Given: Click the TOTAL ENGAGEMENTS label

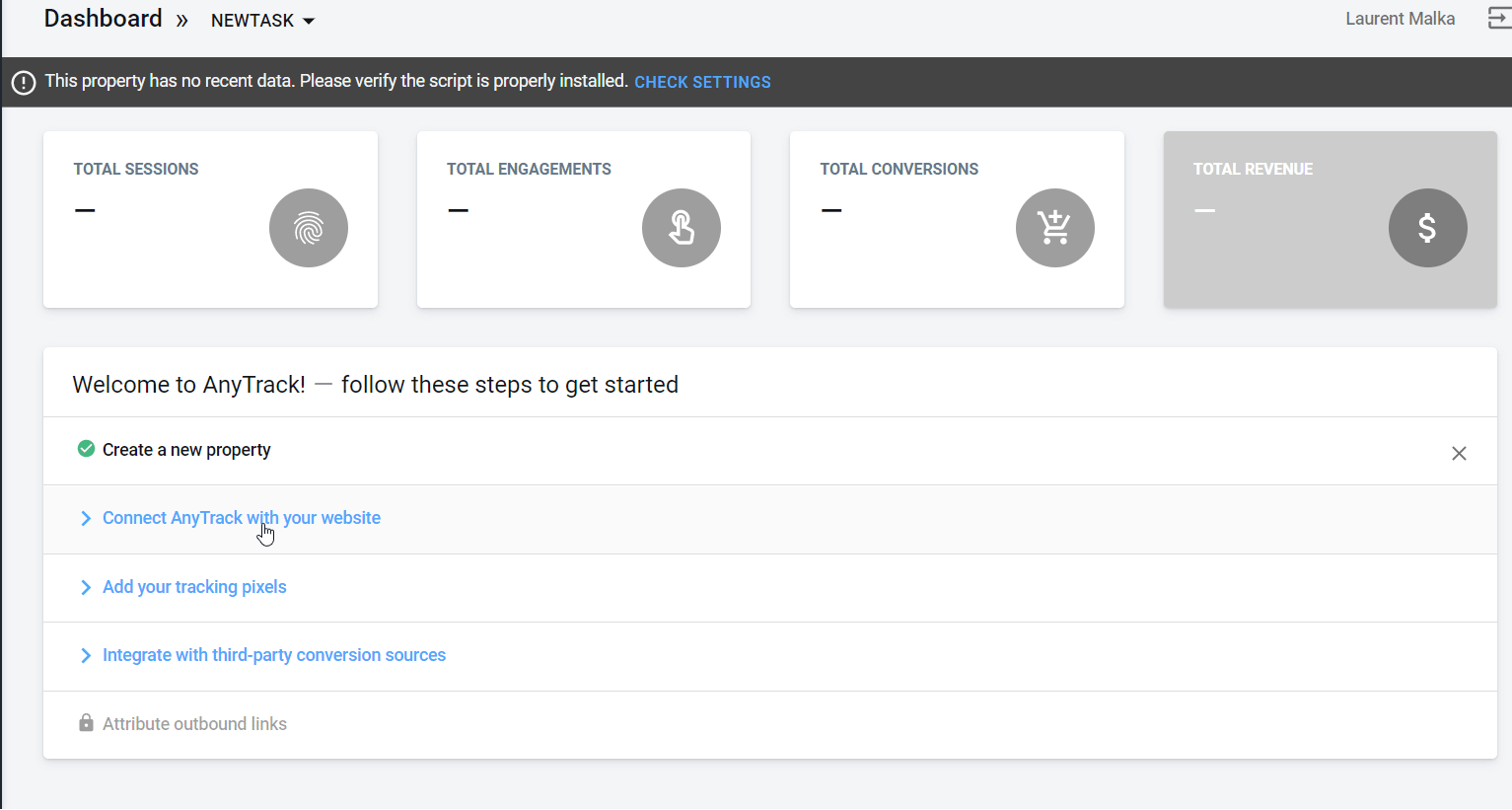Looking at the screenshot, I should click(x=529, y=169).
